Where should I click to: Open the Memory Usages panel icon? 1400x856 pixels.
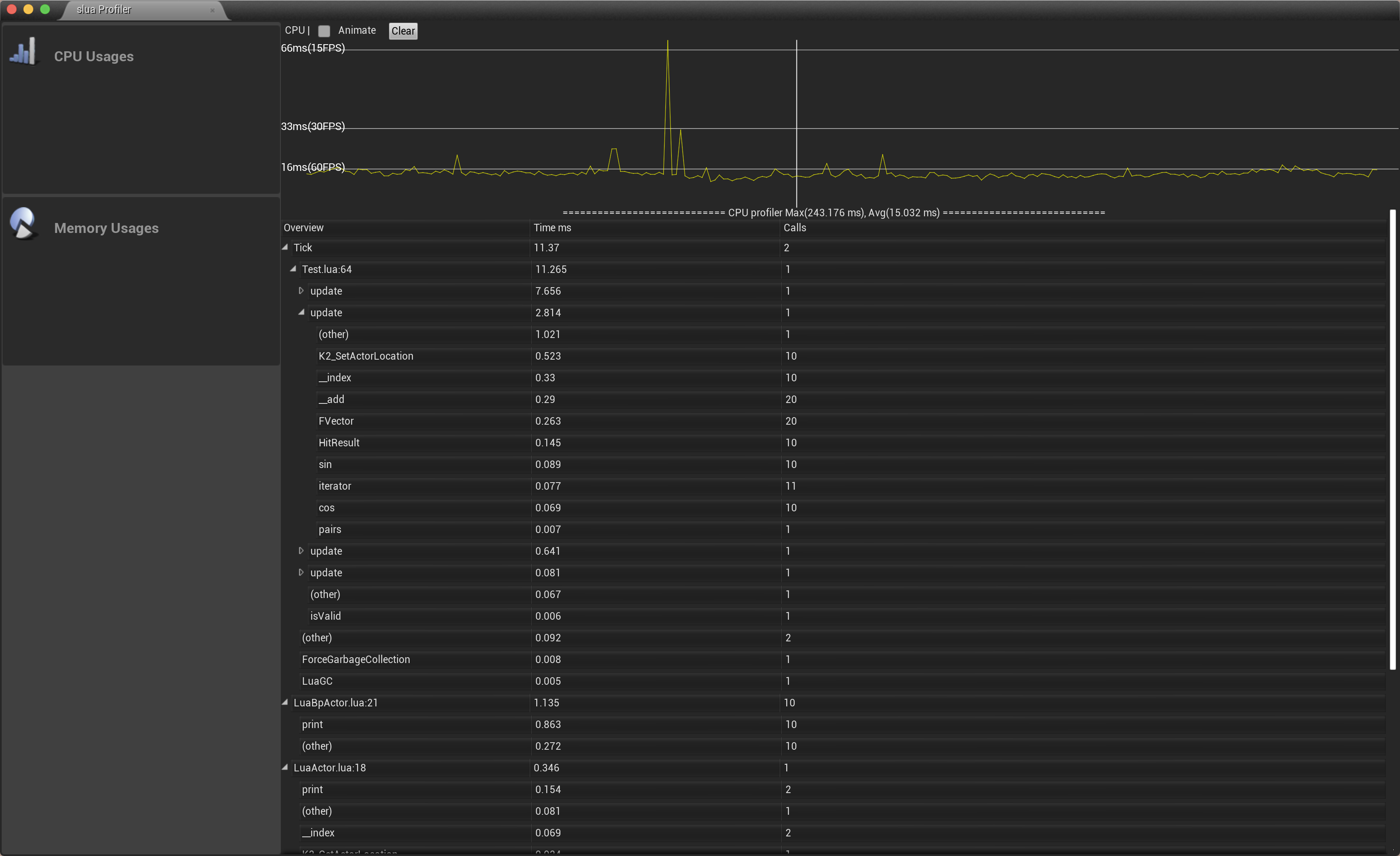23,223
